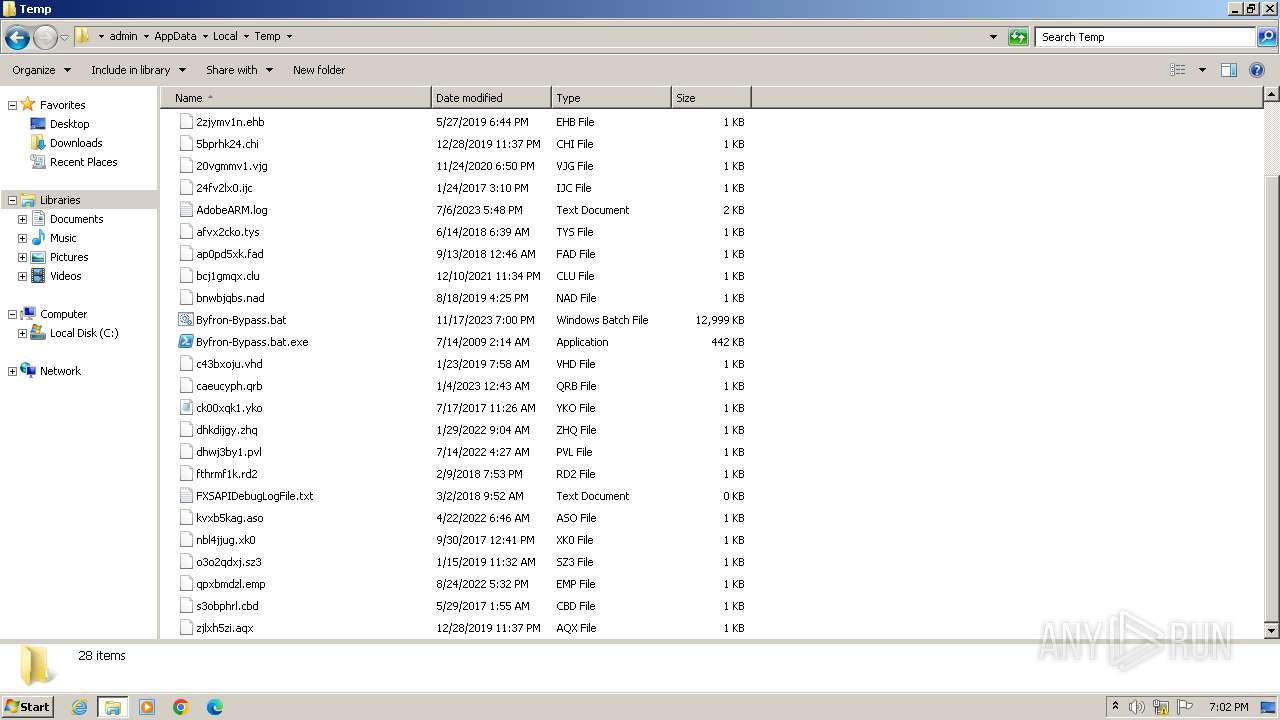1280x720 pixels.
Task: Click the Forward navigation arrow
Action: coord(45,38)
